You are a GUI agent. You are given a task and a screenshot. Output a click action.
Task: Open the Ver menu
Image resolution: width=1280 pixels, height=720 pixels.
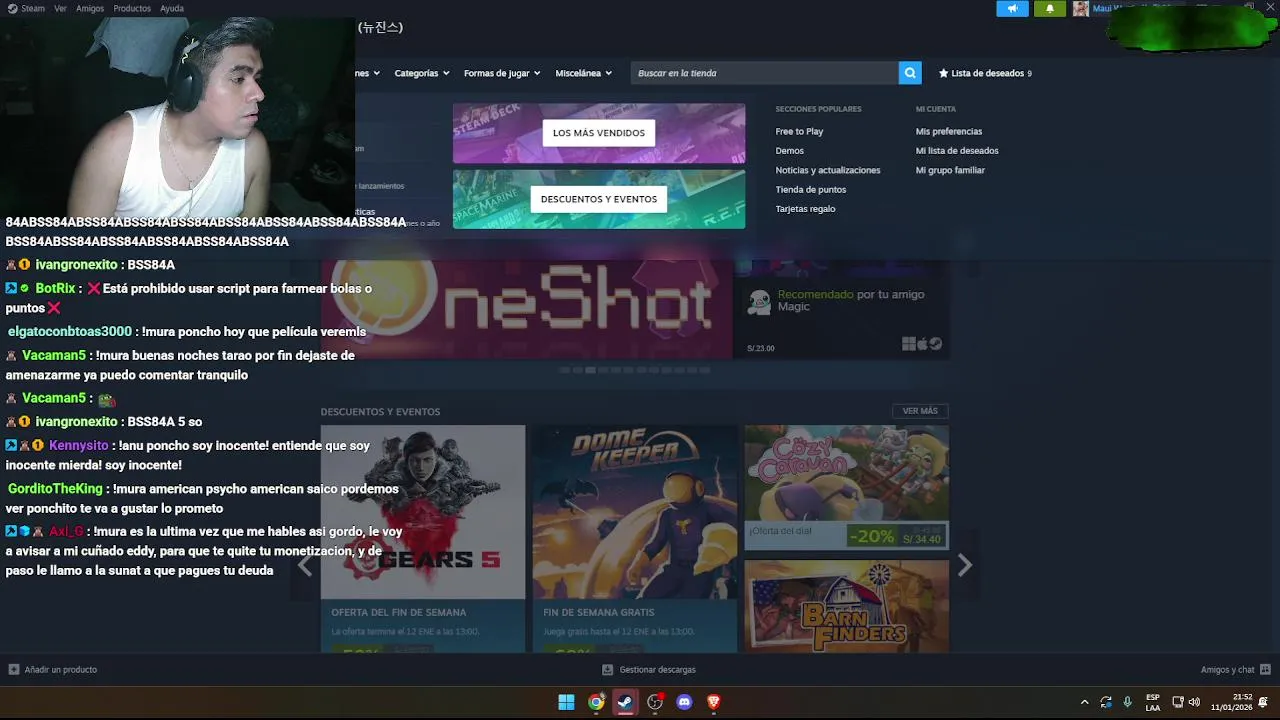coord(60,8)
